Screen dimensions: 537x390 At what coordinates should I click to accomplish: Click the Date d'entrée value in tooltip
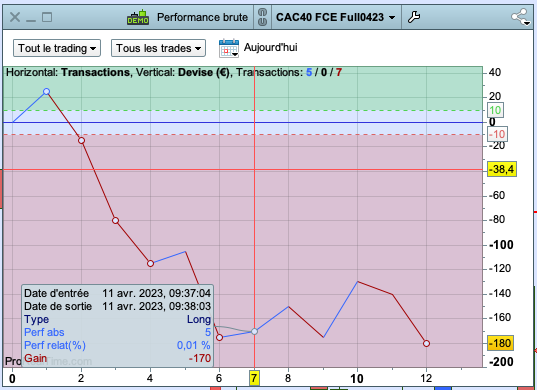click(x=157, y=293)
